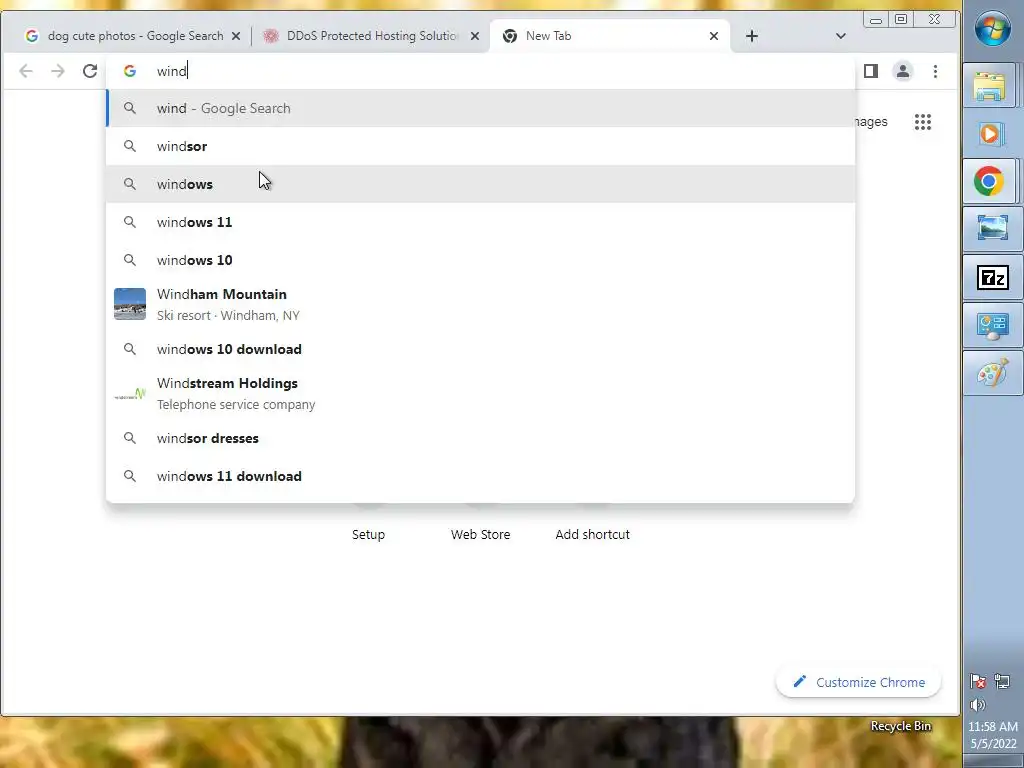Click the Chrome taskbar icon
The width and height of the screenshot is (1024, 768).
(x=989, y=181)
